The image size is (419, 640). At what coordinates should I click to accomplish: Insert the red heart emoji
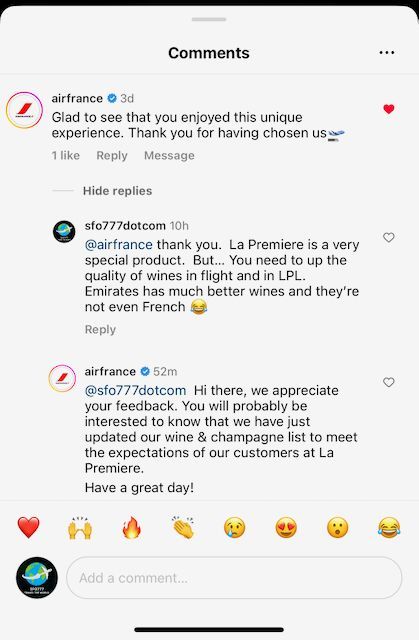click(x=29, y=527)
